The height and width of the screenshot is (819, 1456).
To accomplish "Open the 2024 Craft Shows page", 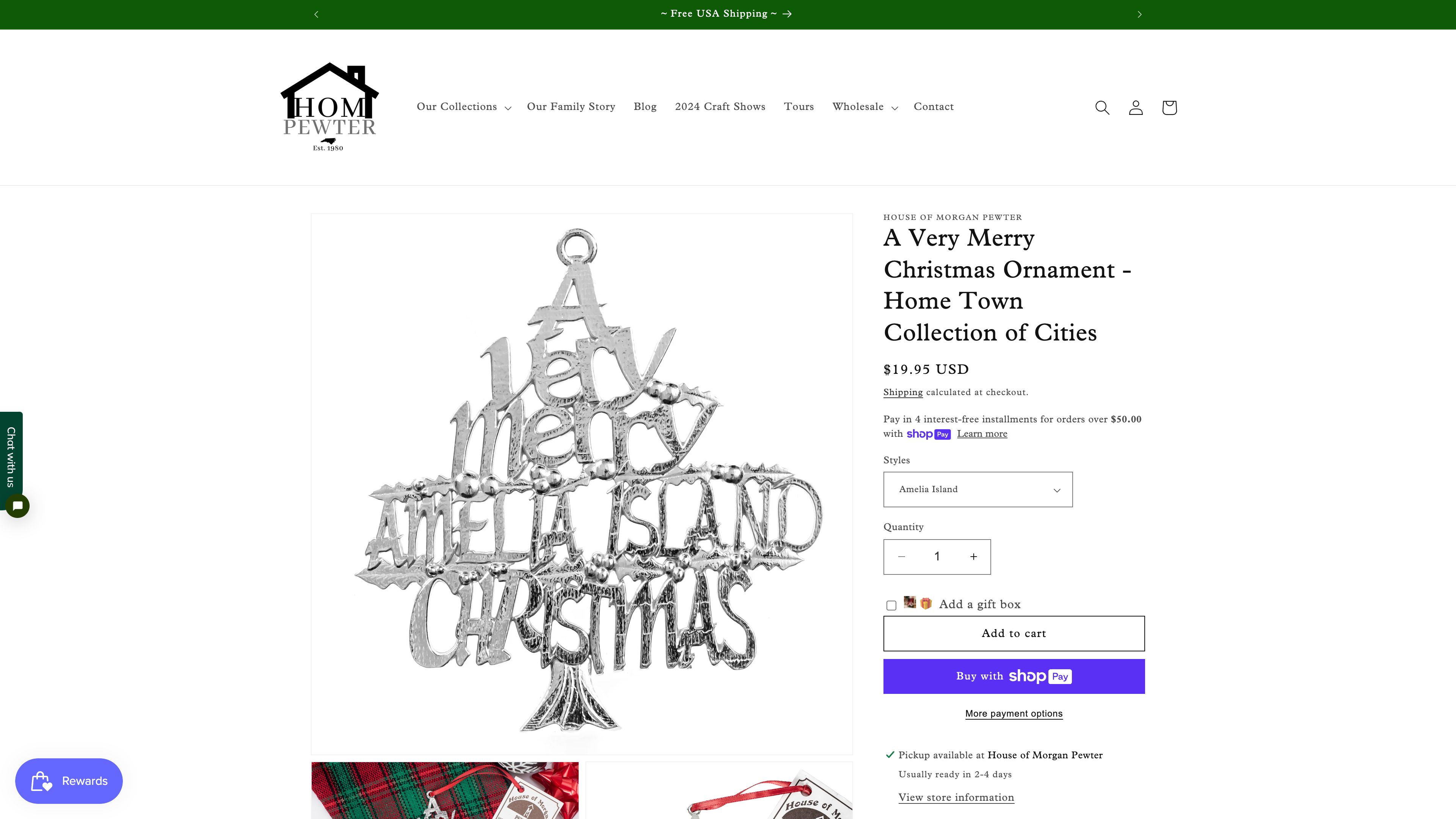I will (x=720, y=107).
